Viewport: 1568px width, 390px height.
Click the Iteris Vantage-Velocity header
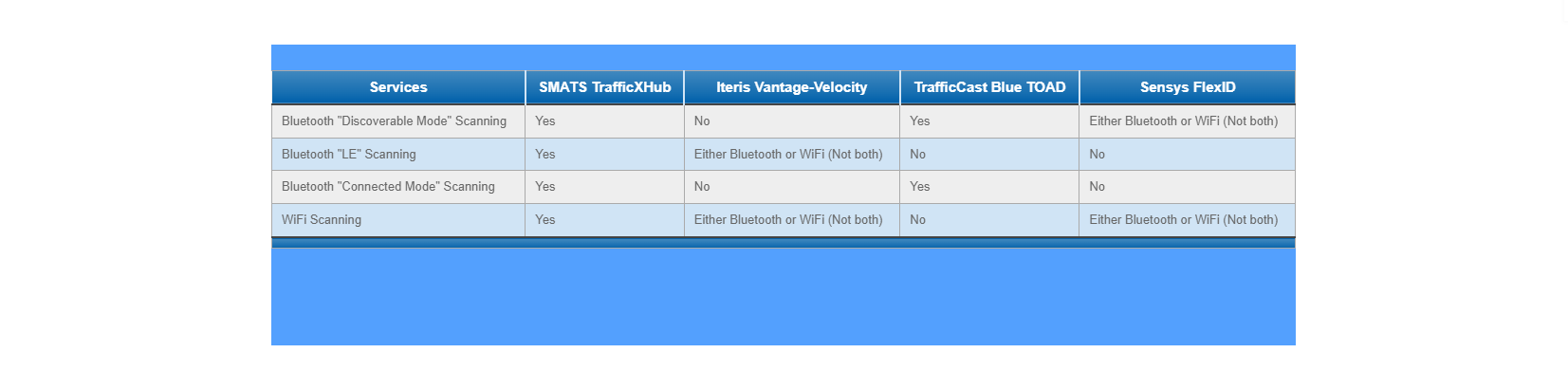792,87
